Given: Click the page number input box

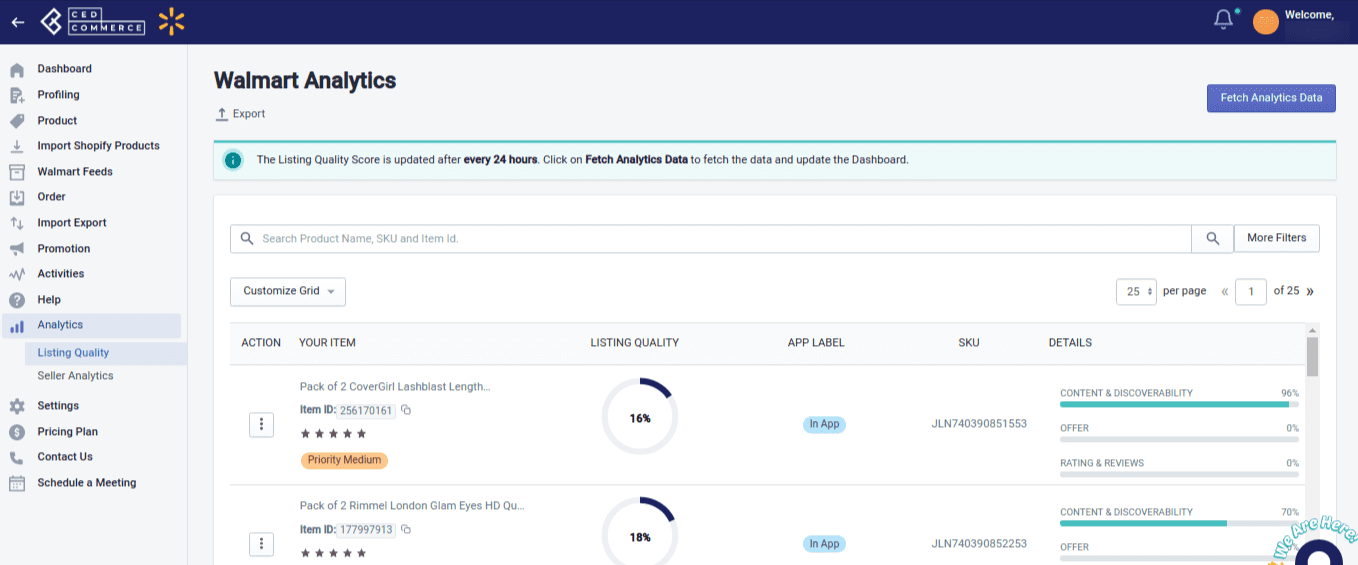Looking at the screenshot, I should tap(1251, 292).
